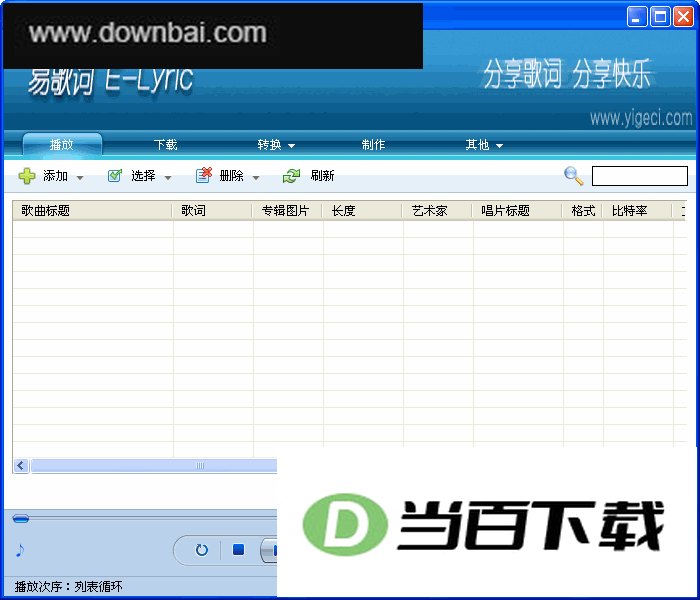Minimize the E-Lyric window

coord(637,17)
